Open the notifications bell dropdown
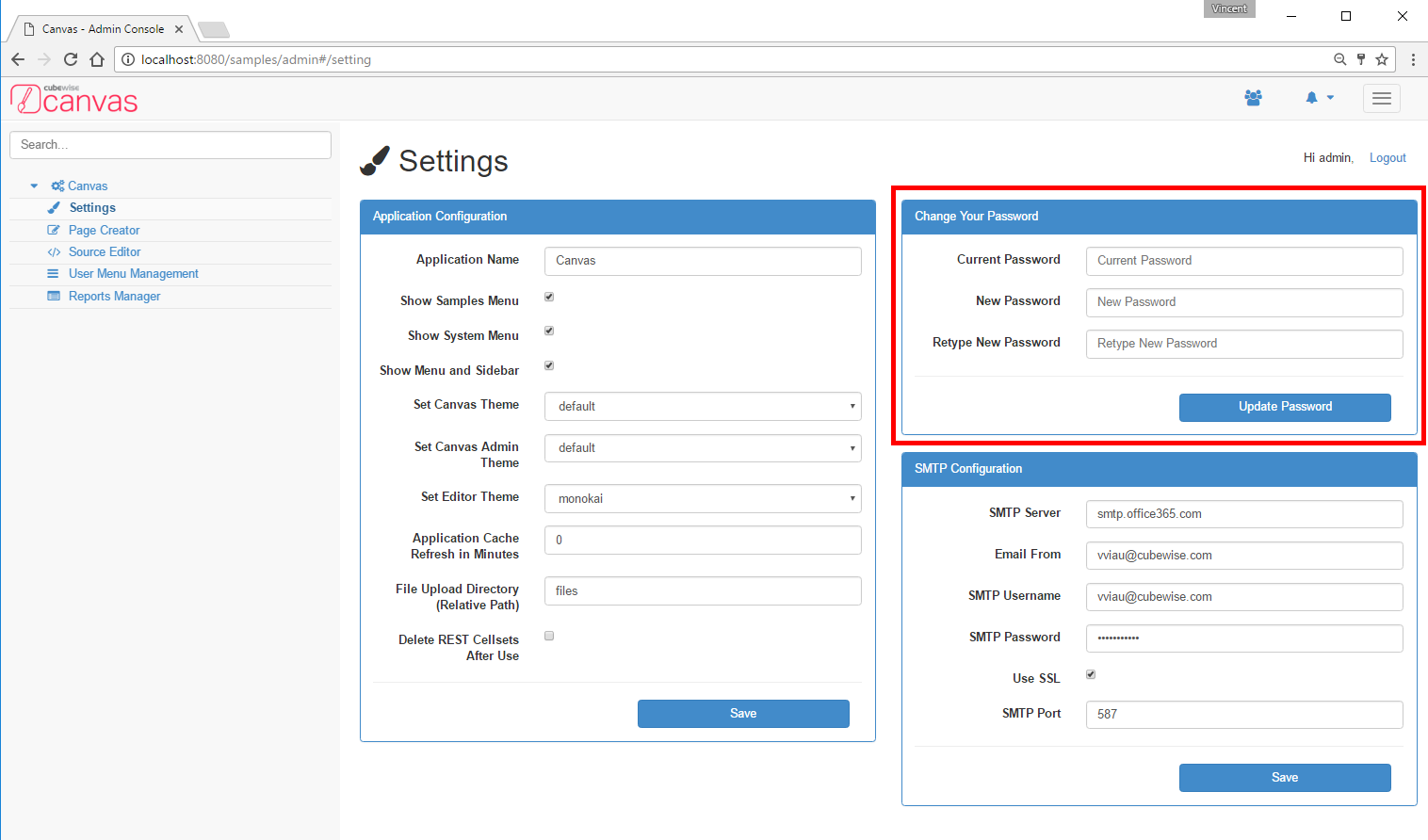This screenshot has height=840, width=1428. pyautogui.click(x=1319, y=98)
